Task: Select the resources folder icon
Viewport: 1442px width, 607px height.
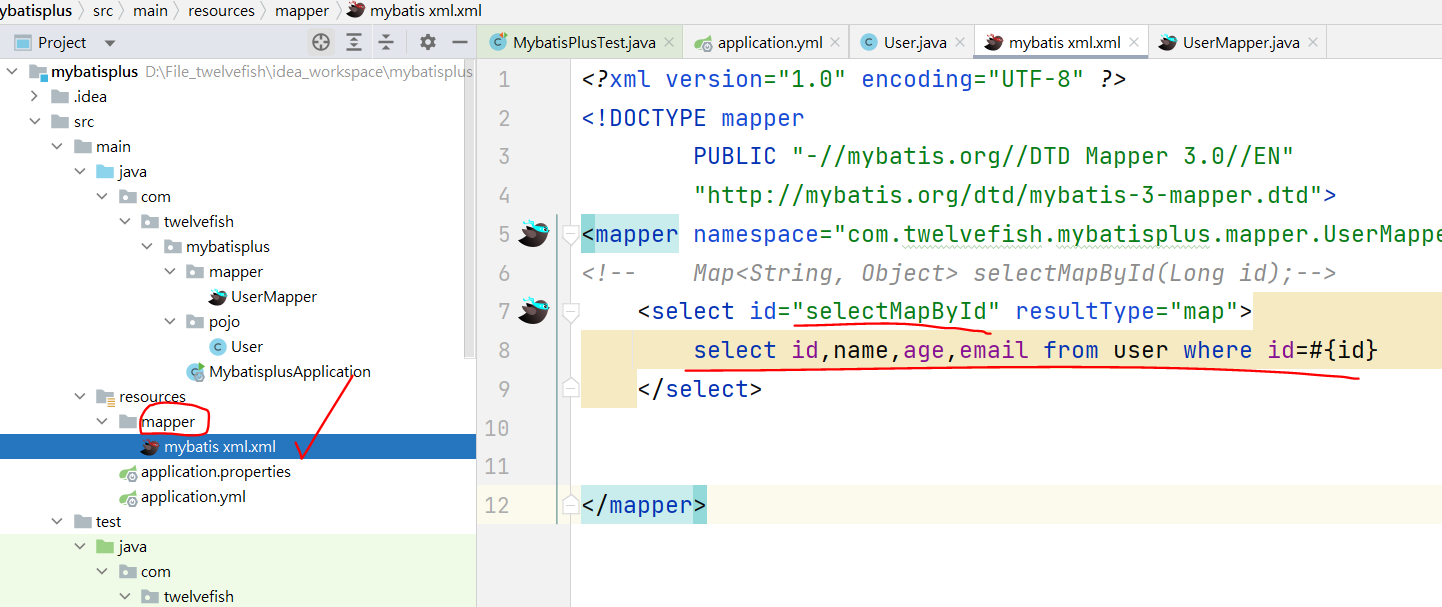Action: (x=105, y=397)
